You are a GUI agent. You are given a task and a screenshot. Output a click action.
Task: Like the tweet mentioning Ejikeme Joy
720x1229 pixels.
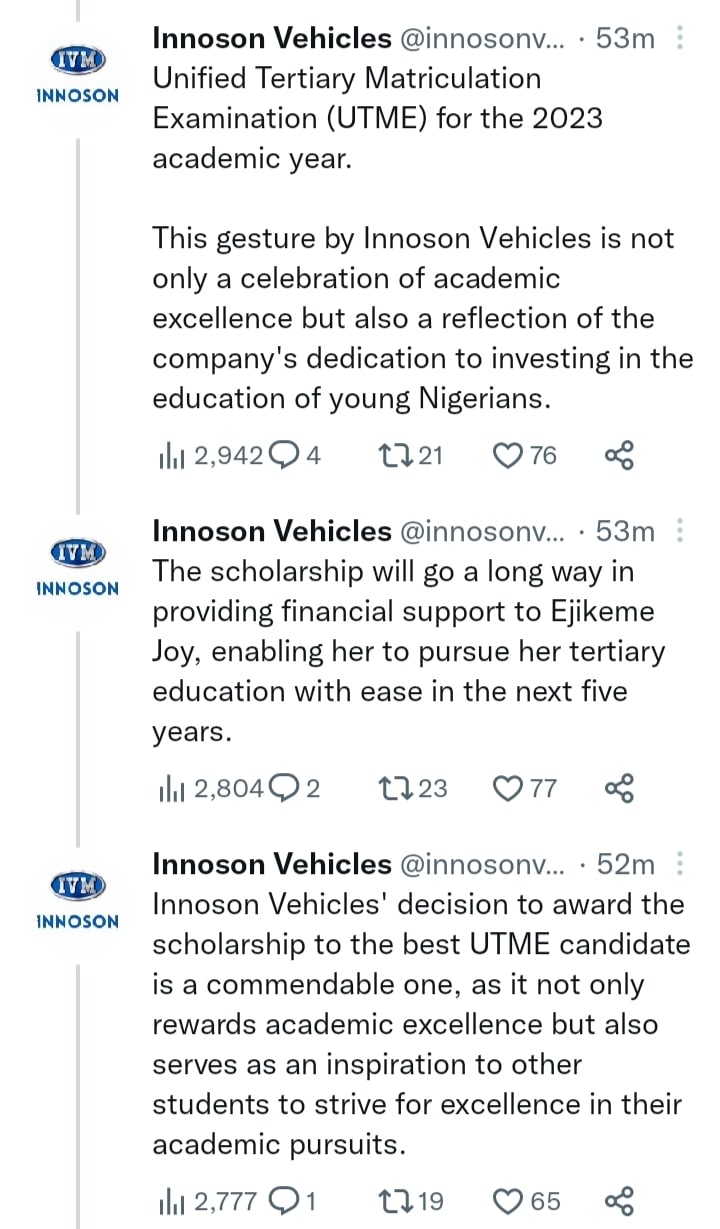(x=510, y=789)
